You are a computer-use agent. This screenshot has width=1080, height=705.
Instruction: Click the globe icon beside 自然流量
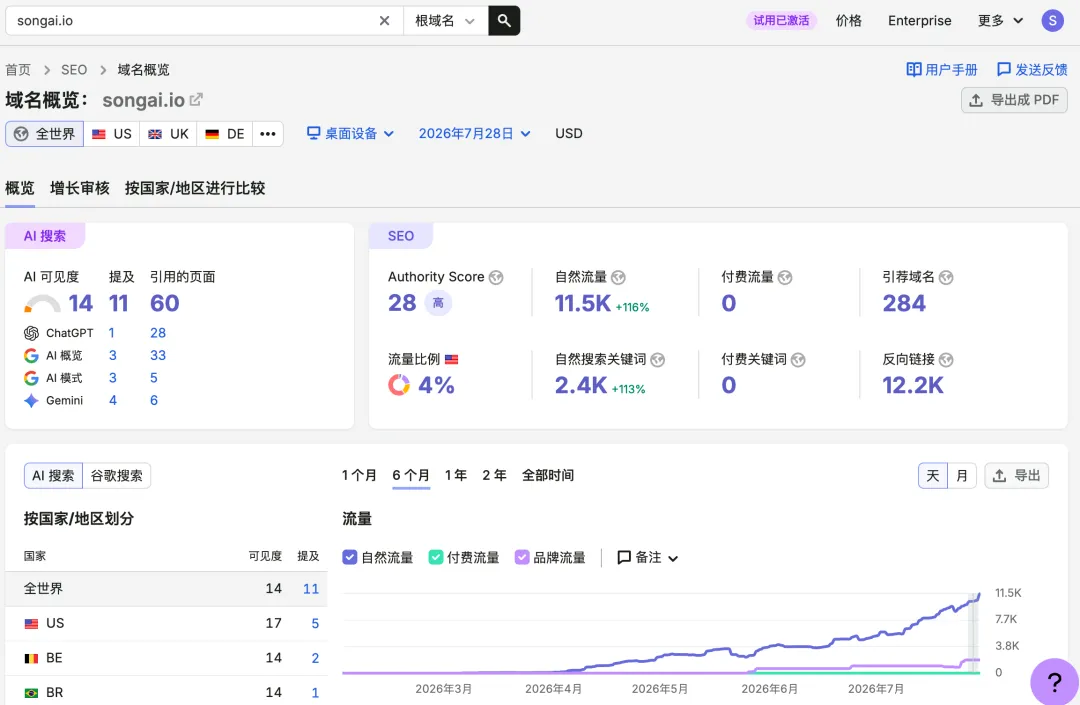click(x=618, y=277)
